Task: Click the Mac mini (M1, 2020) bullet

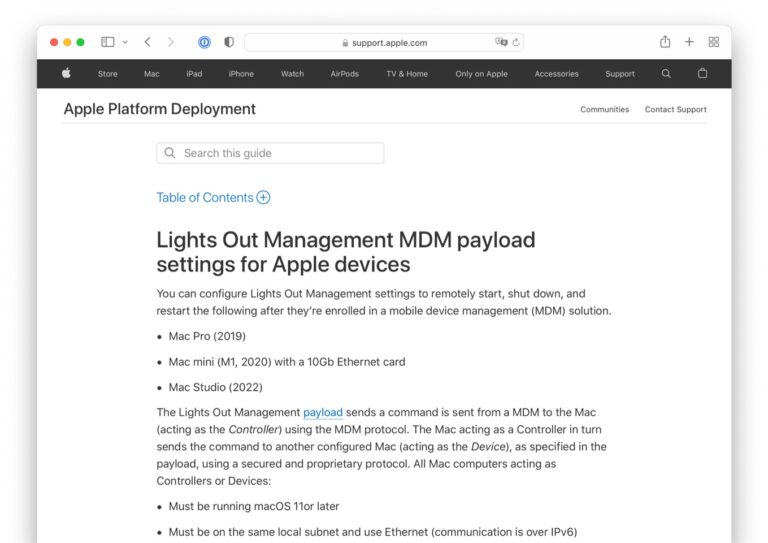Action: (287, 362)
